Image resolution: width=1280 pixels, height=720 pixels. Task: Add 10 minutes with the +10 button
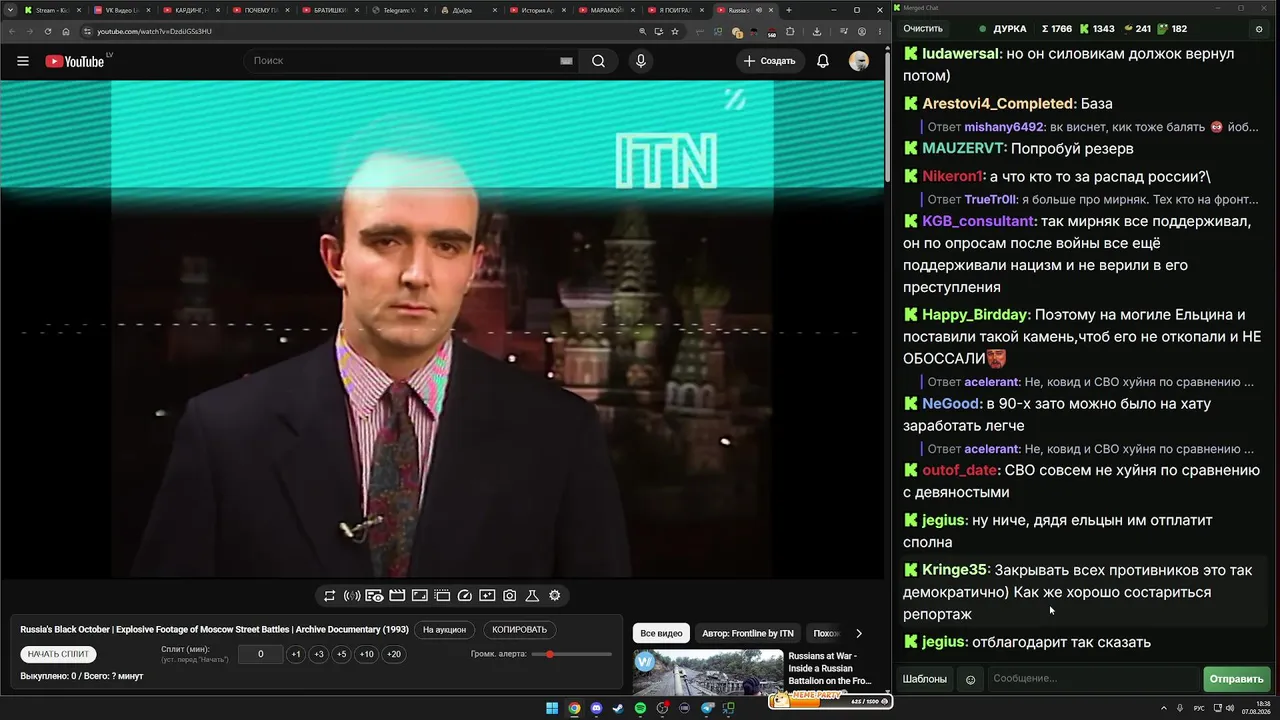tap(367, 654)
